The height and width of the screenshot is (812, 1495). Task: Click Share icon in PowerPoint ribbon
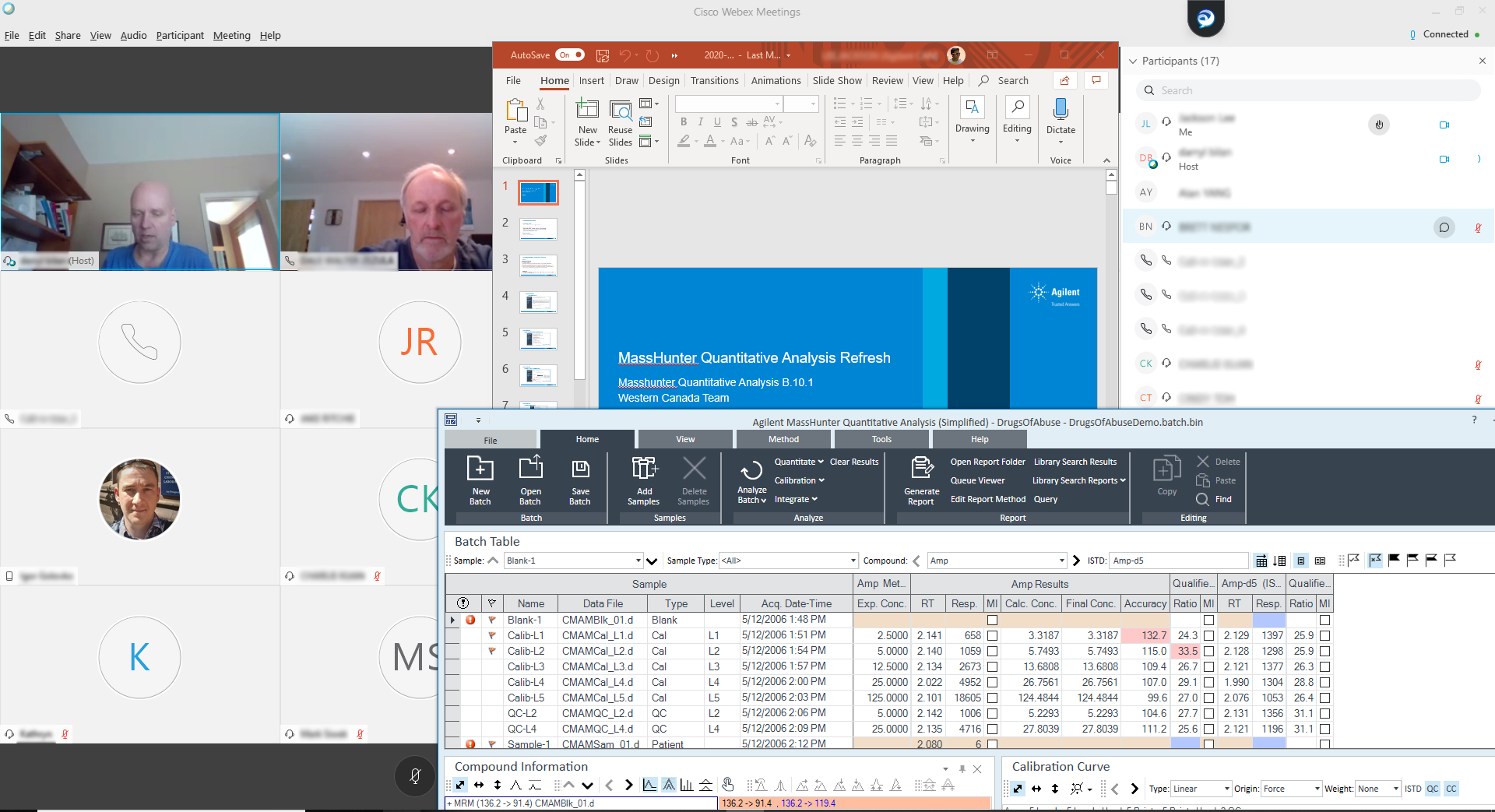tap(1064, 80)
